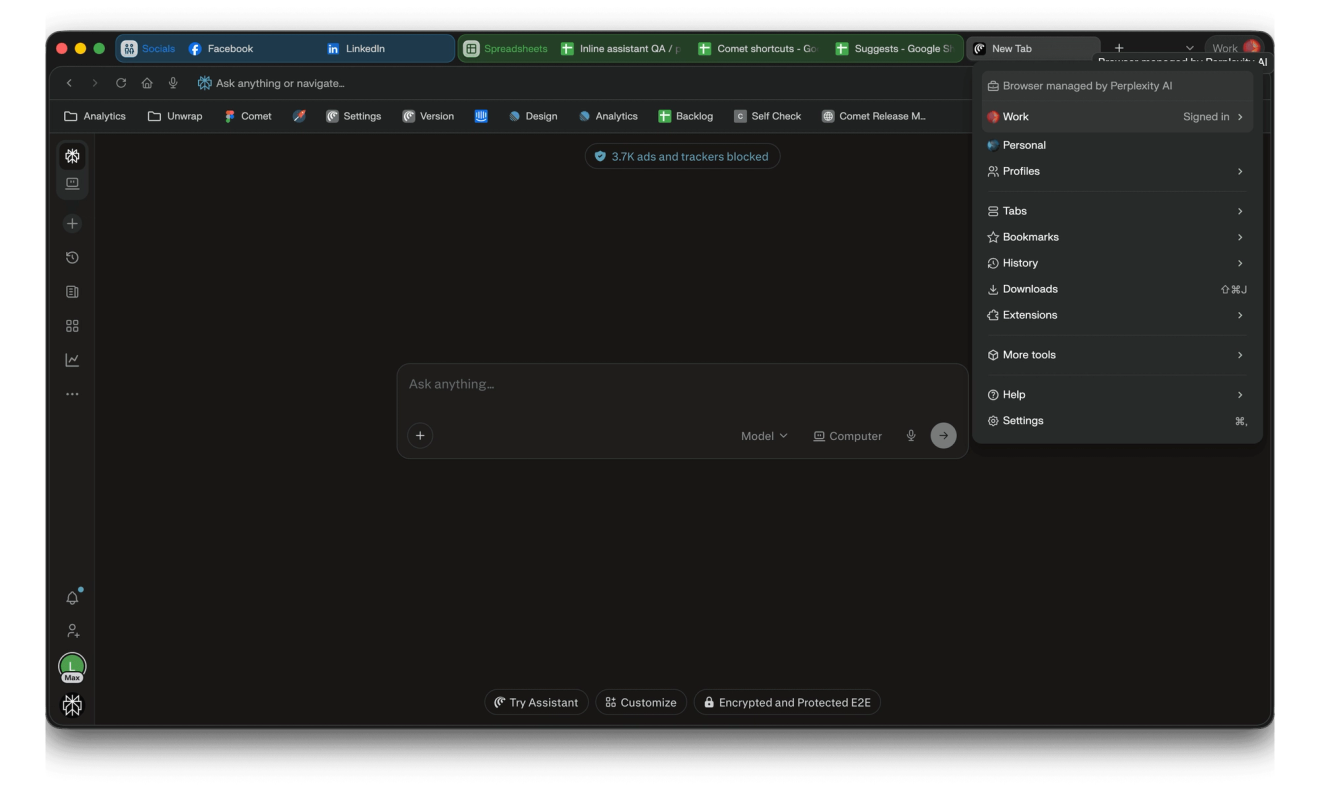Click the grid Spaces icon in sidebar
Image resolution: width=1320 pixels, height=789 pixels.
coord(72,326)
